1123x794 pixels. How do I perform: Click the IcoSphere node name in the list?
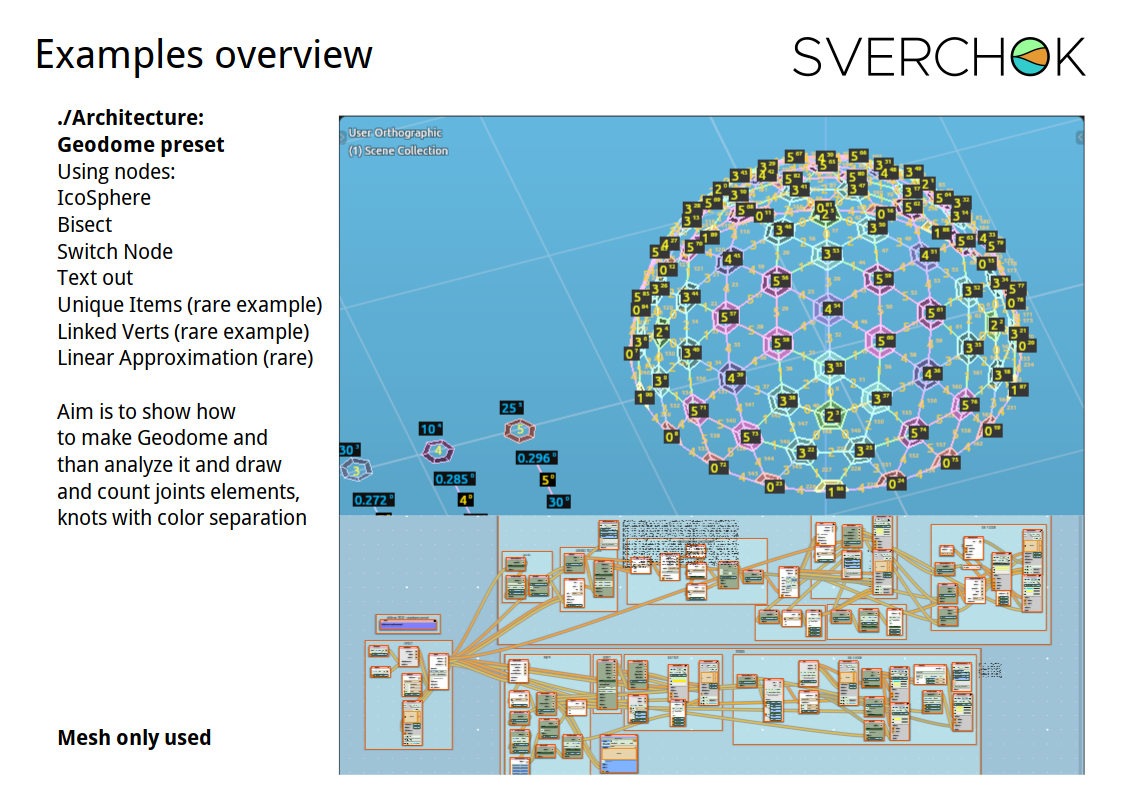[x=104, y=198]
